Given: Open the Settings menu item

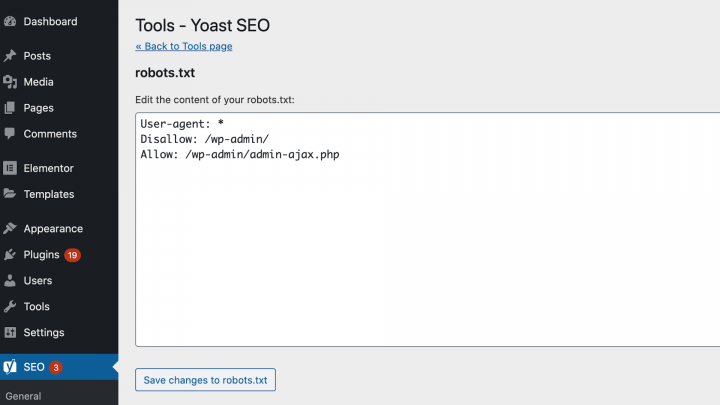Looking at the screenshot, I should (44, 333).
